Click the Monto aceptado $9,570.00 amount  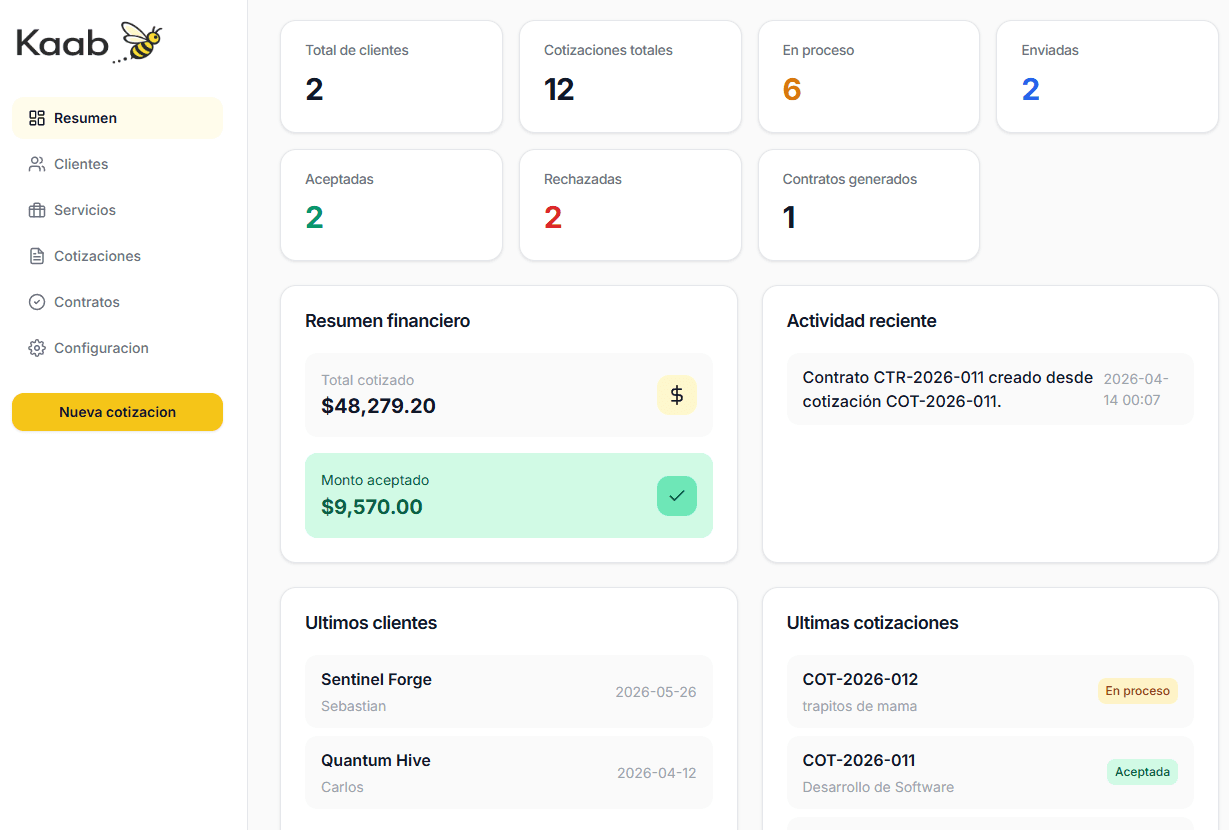[x=372, y=507]
